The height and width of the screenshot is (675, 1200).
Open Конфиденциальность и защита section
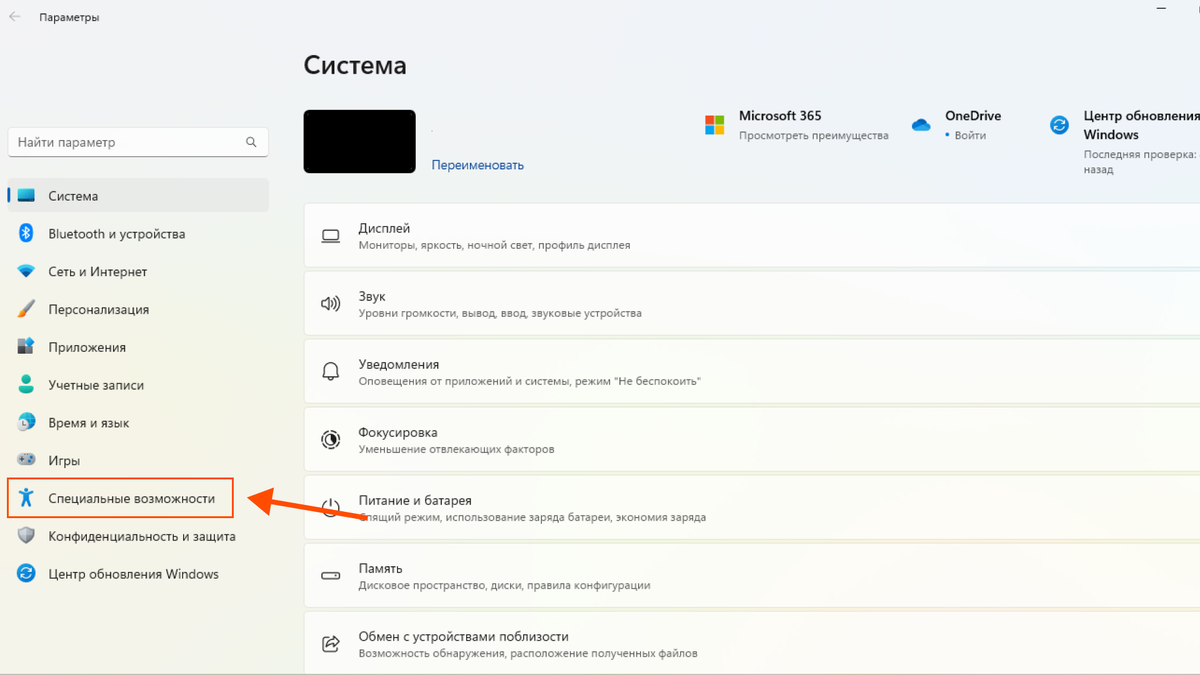tap(138, 536)
